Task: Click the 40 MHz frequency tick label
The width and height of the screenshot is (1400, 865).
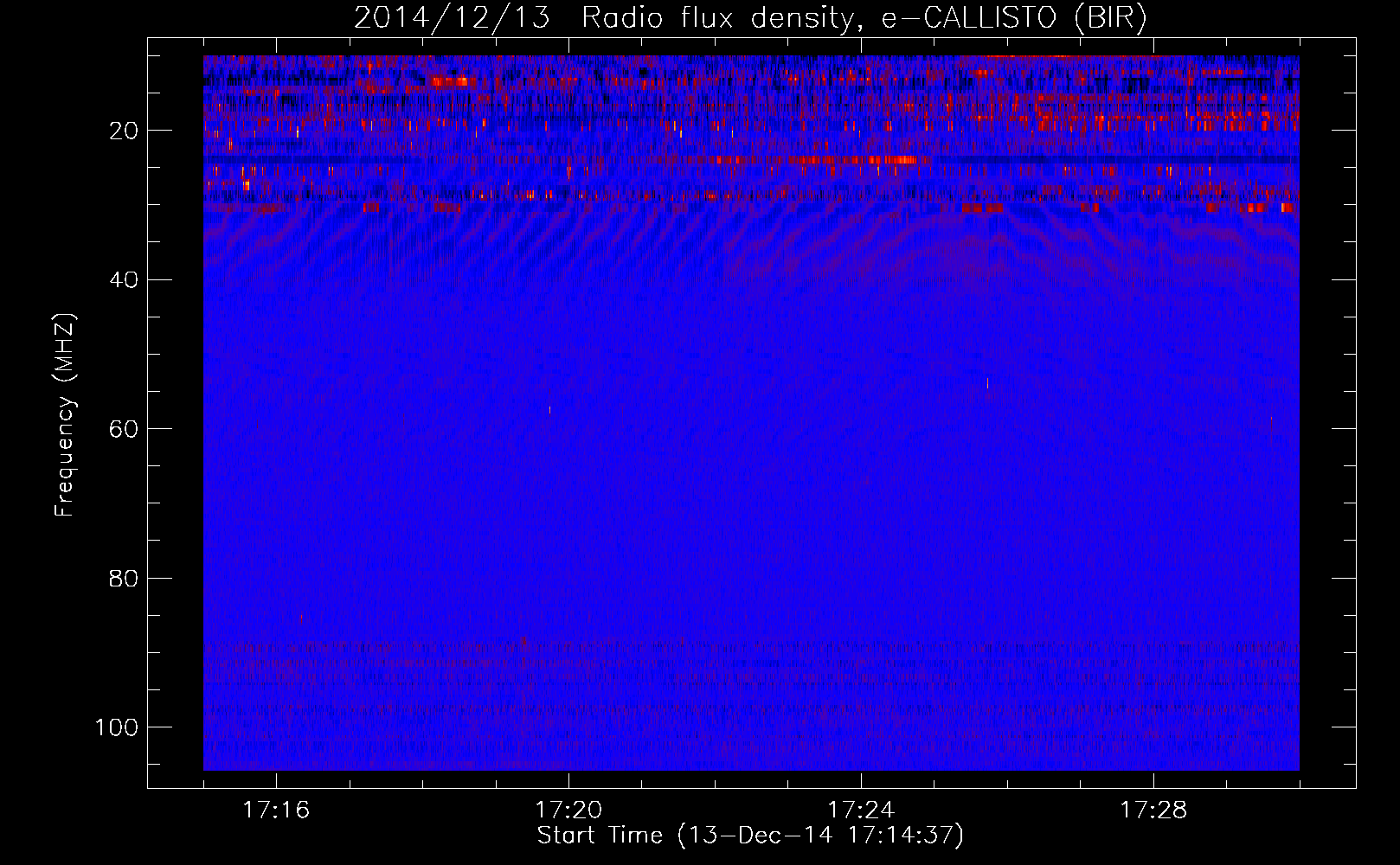Action: coord(125,280)
